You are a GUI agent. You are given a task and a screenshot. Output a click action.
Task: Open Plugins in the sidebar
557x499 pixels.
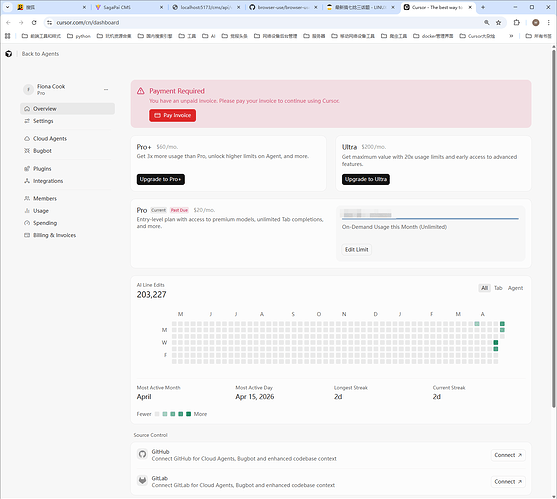(67, 169)
